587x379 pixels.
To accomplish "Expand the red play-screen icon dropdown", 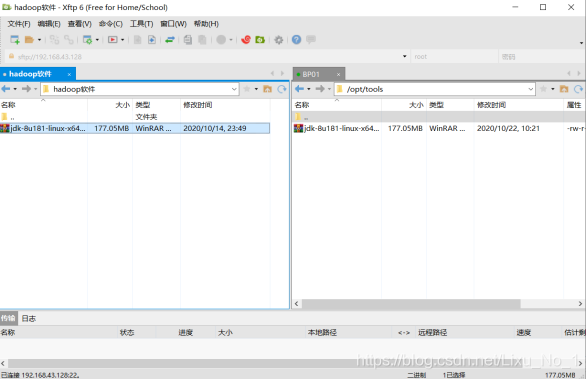I will [122, 40].
